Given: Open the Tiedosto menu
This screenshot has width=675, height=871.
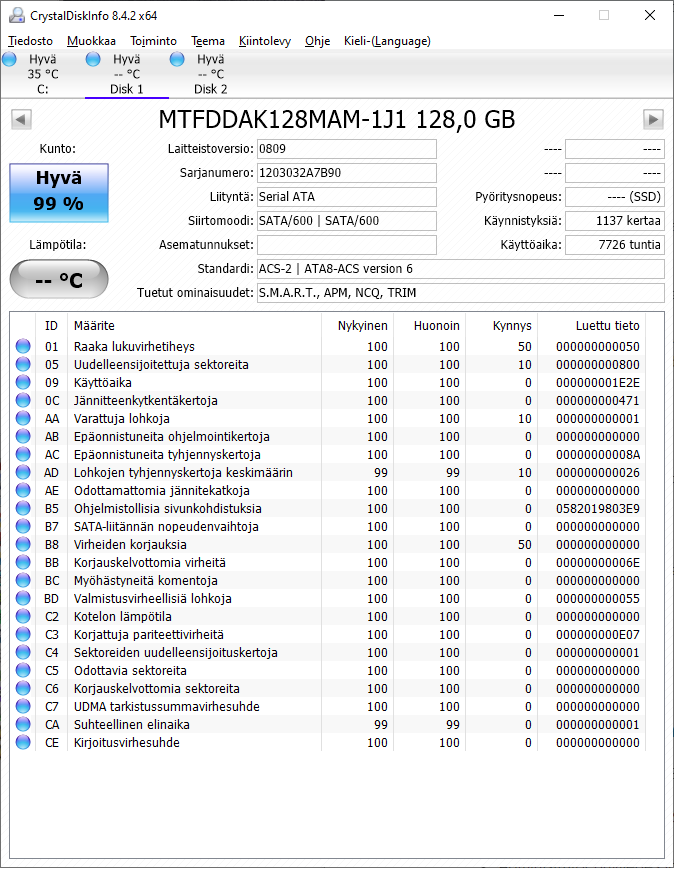Looking at the screenshot, I should pyautogui.click(x=30, y=41).
